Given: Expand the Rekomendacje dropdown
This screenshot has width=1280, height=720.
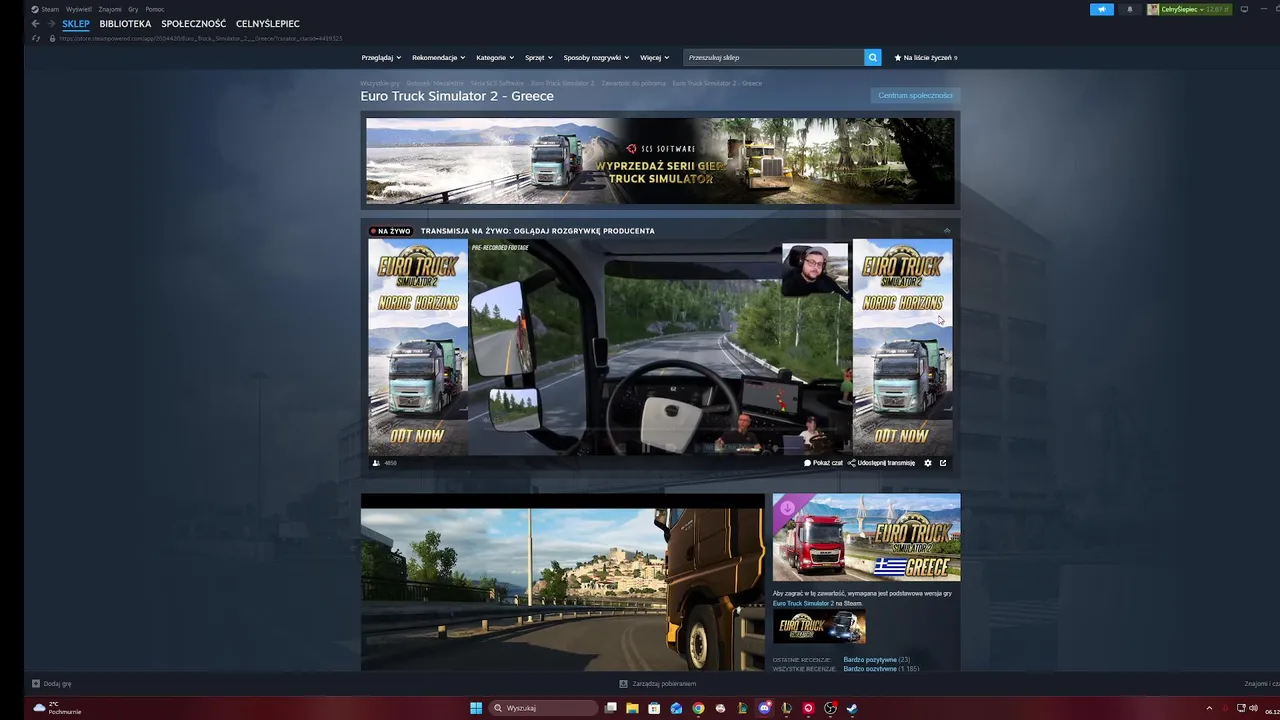Looking at the screenshot, I should click(x=438, y=57).
